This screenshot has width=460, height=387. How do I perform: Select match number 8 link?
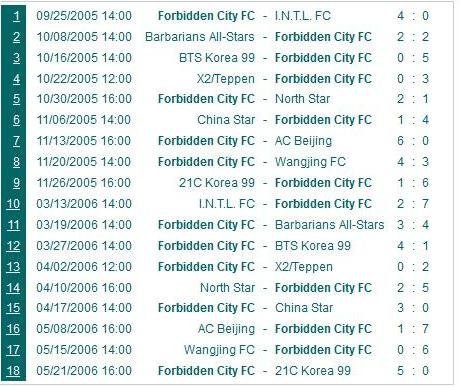coord(16,162)
